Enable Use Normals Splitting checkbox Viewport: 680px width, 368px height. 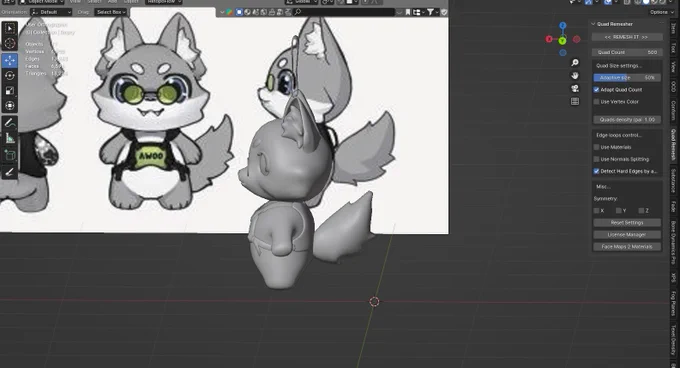coord(596,159)
